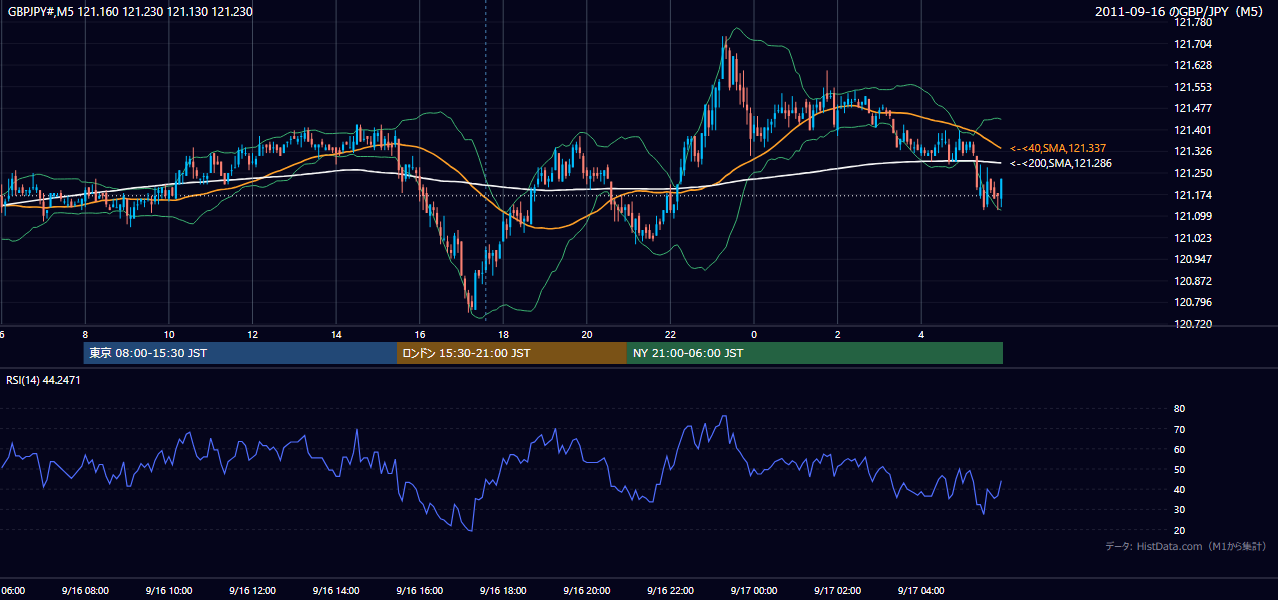Click price axis value 120.947
Screen dimensions: 1278x600
pyautogui.click(x=1191, y=259)
